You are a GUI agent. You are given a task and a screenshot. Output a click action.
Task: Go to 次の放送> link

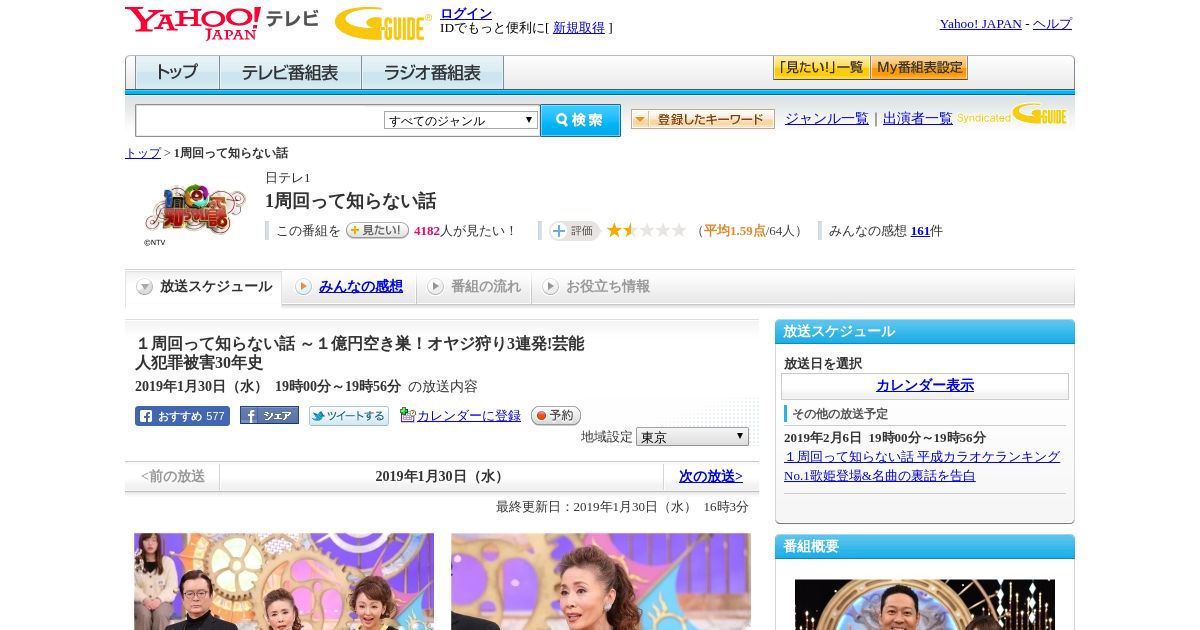[x=711, y=477]
